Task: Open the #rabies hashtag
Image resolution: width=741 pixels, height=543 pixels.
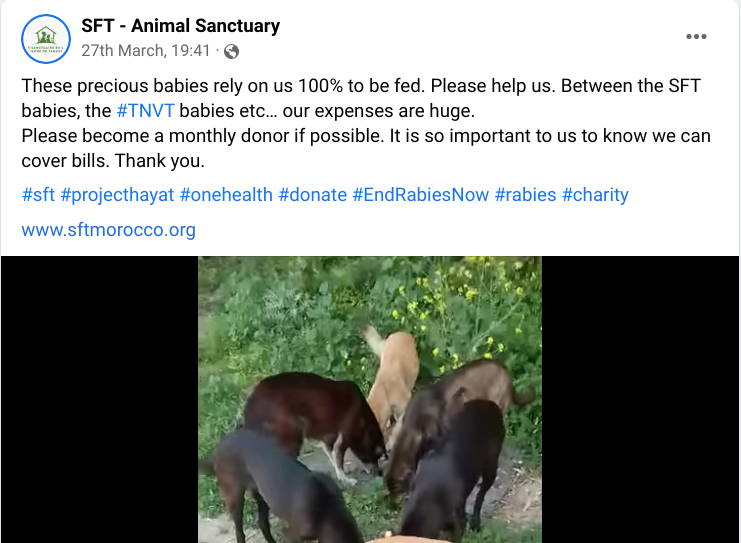Action: pyautogui.click(x=525, y=195)
